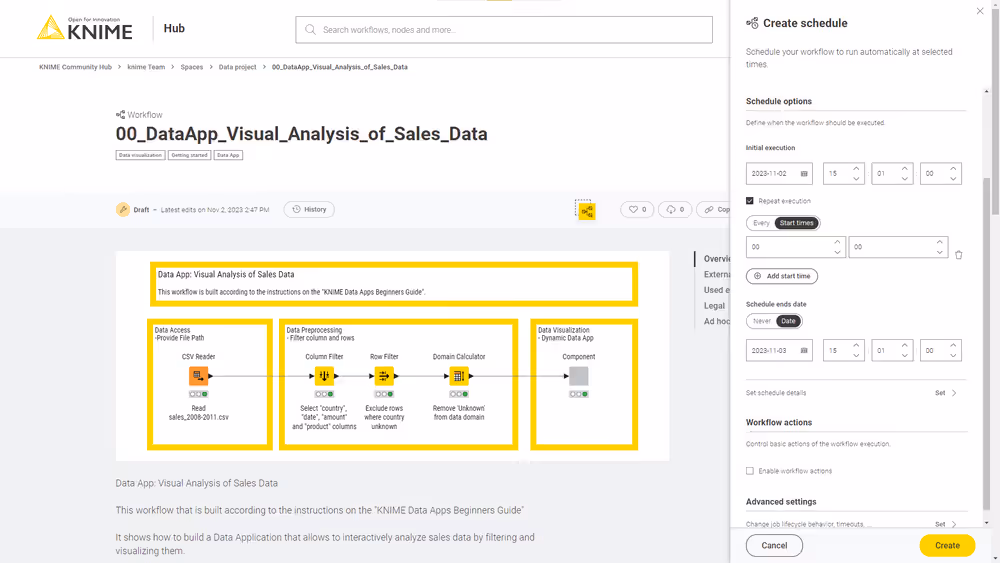Click Add start time button
Image resolution: width=1000 pixels, height=563 pixels.
pos(782,276)
